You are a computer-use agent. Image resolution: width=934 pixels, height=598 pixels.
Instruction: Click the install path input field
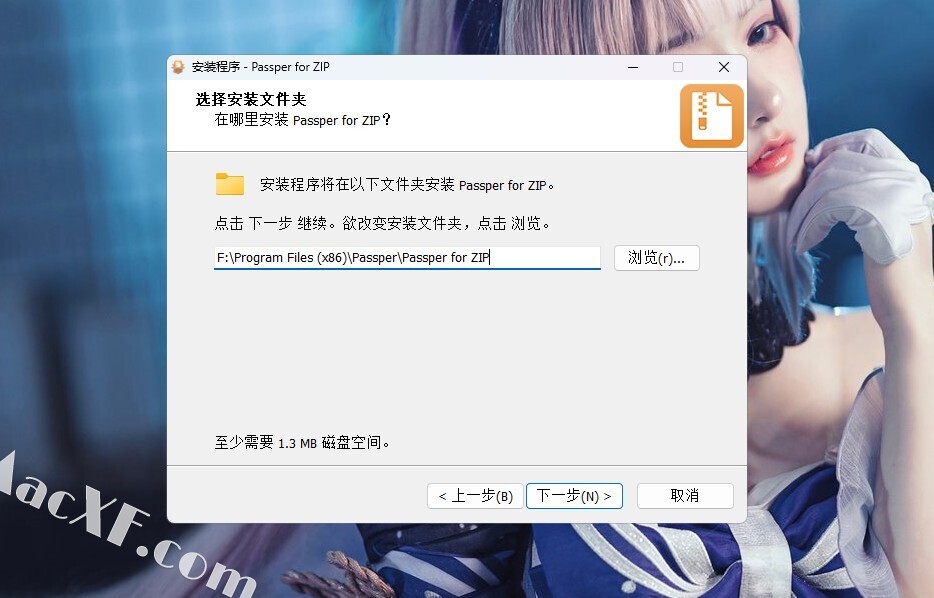407,258
